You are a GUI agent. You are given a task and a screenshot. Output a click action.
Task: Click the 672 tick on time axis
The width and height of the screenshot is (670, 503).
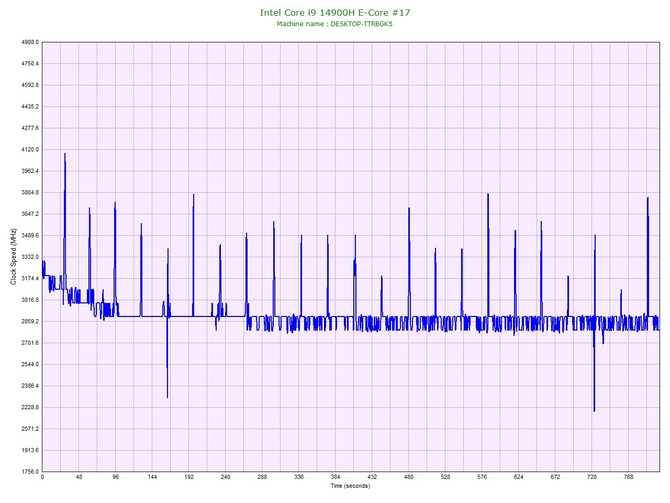pos(555,477)
